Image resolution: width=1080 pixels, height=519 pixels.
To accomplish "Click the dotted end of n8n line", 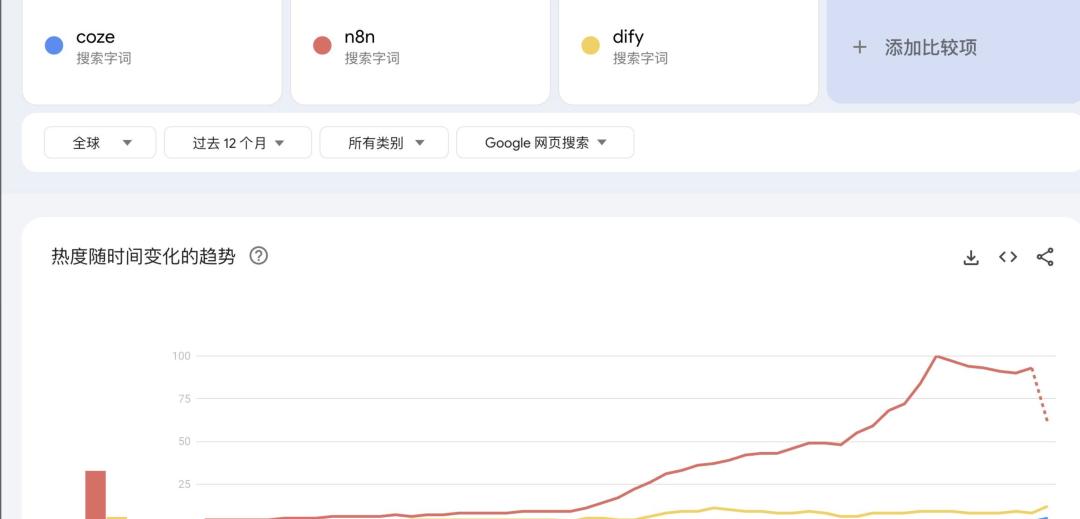I will (1040, 394).
